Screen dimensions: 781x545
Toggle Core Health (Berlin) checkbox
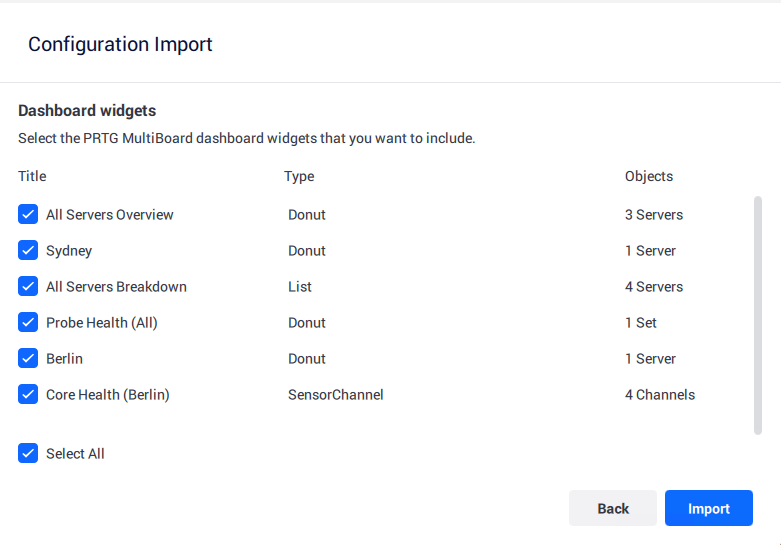[28, 394]
